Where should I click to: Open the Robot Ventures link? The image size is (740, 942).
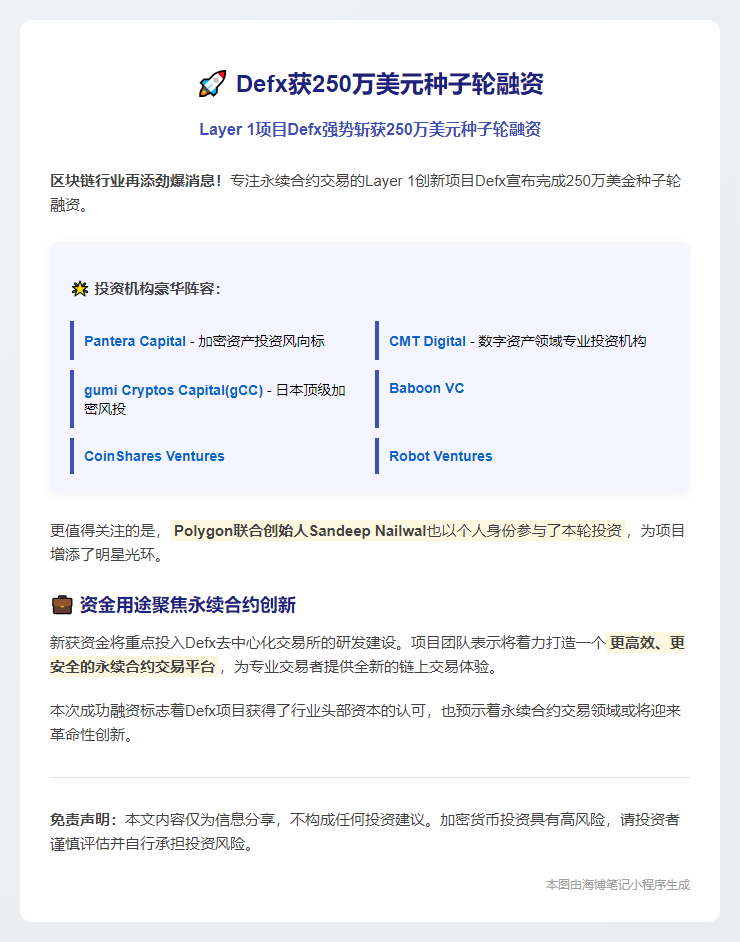pos(440,456)
